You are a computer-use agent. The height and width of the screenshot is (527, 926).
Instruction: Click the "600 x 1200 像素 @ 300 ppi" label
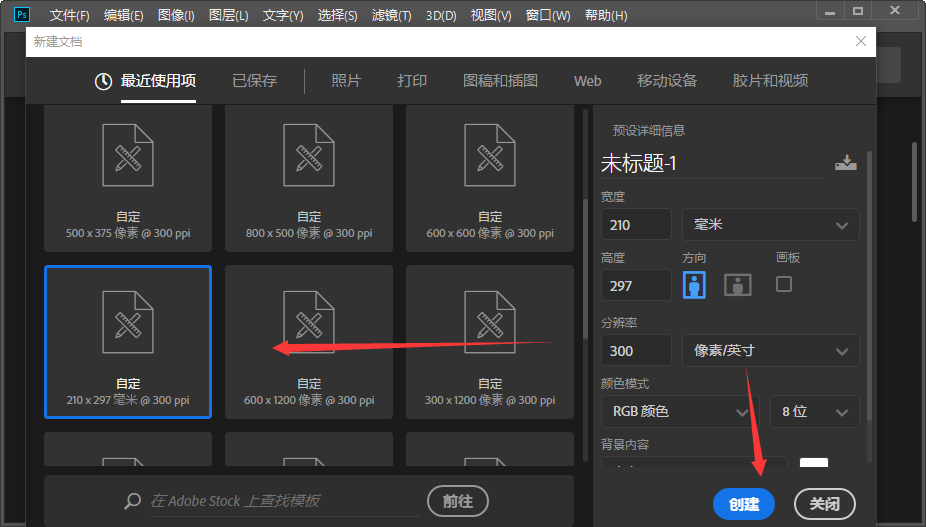tap(309, 400)
